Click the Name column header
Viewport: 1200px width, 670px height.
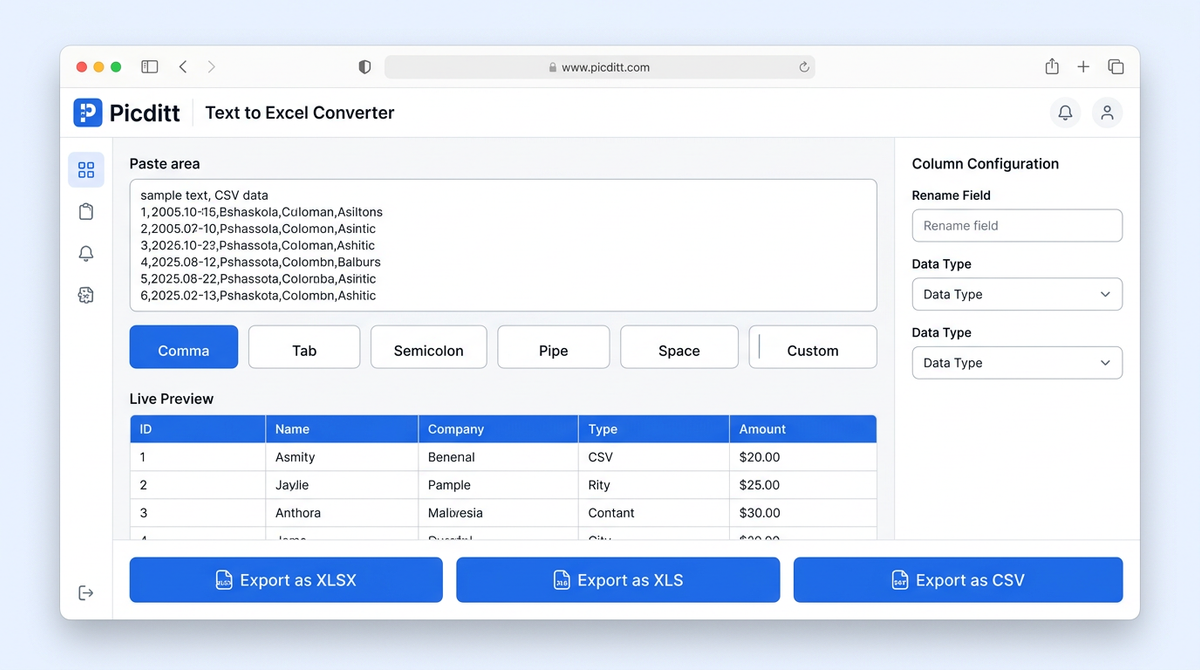click(342, 429)
